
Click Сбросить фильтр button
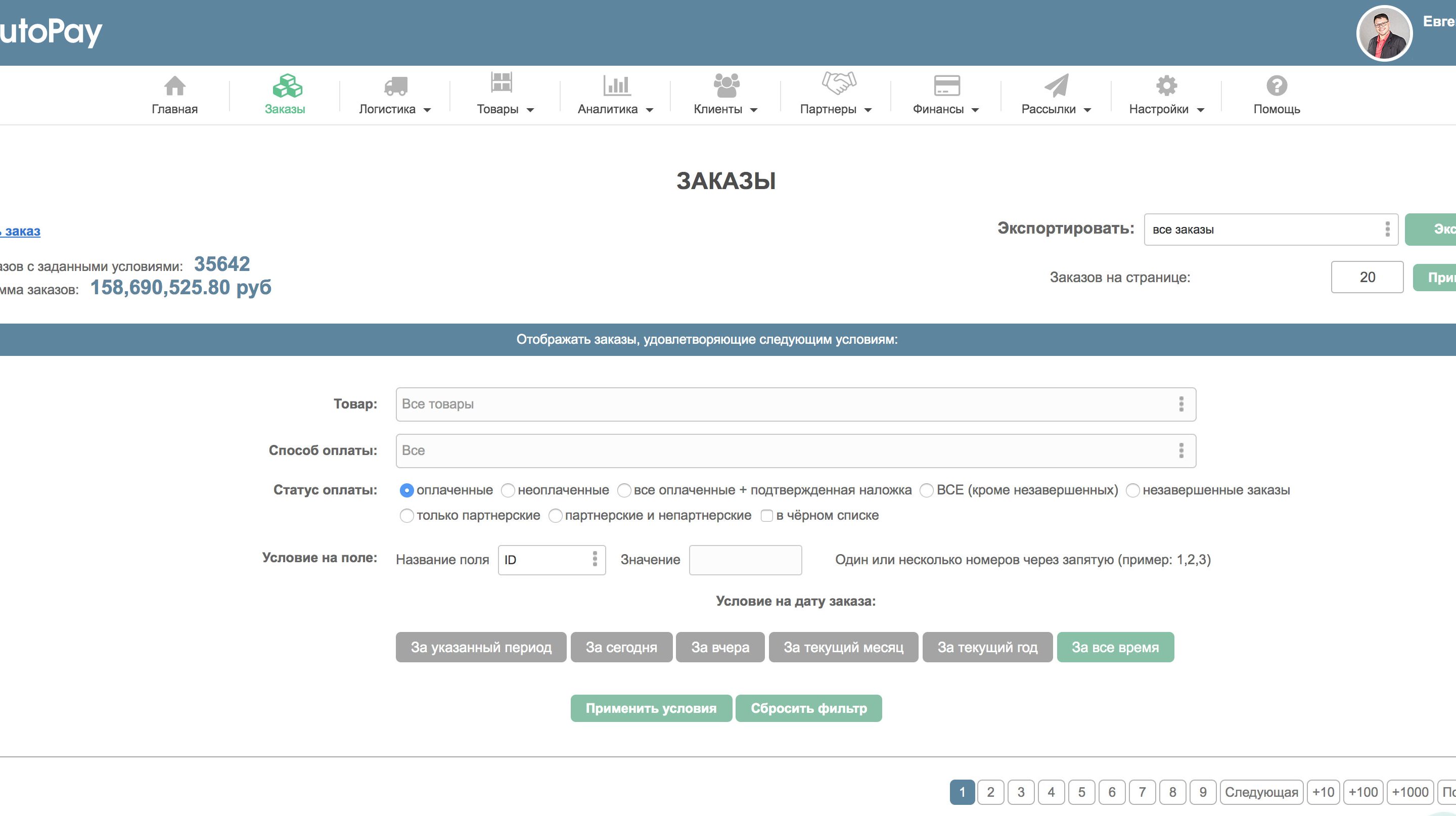tap(809, 708)
